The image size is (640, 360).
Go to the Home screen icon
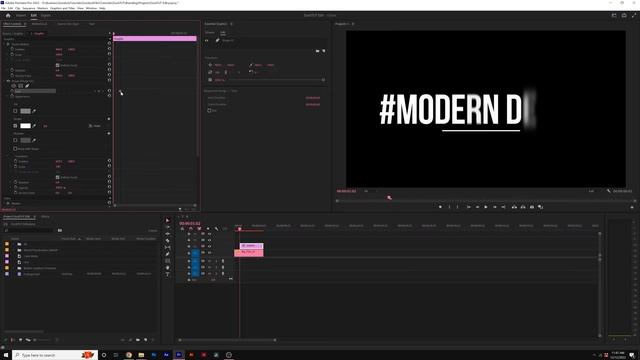8,16
